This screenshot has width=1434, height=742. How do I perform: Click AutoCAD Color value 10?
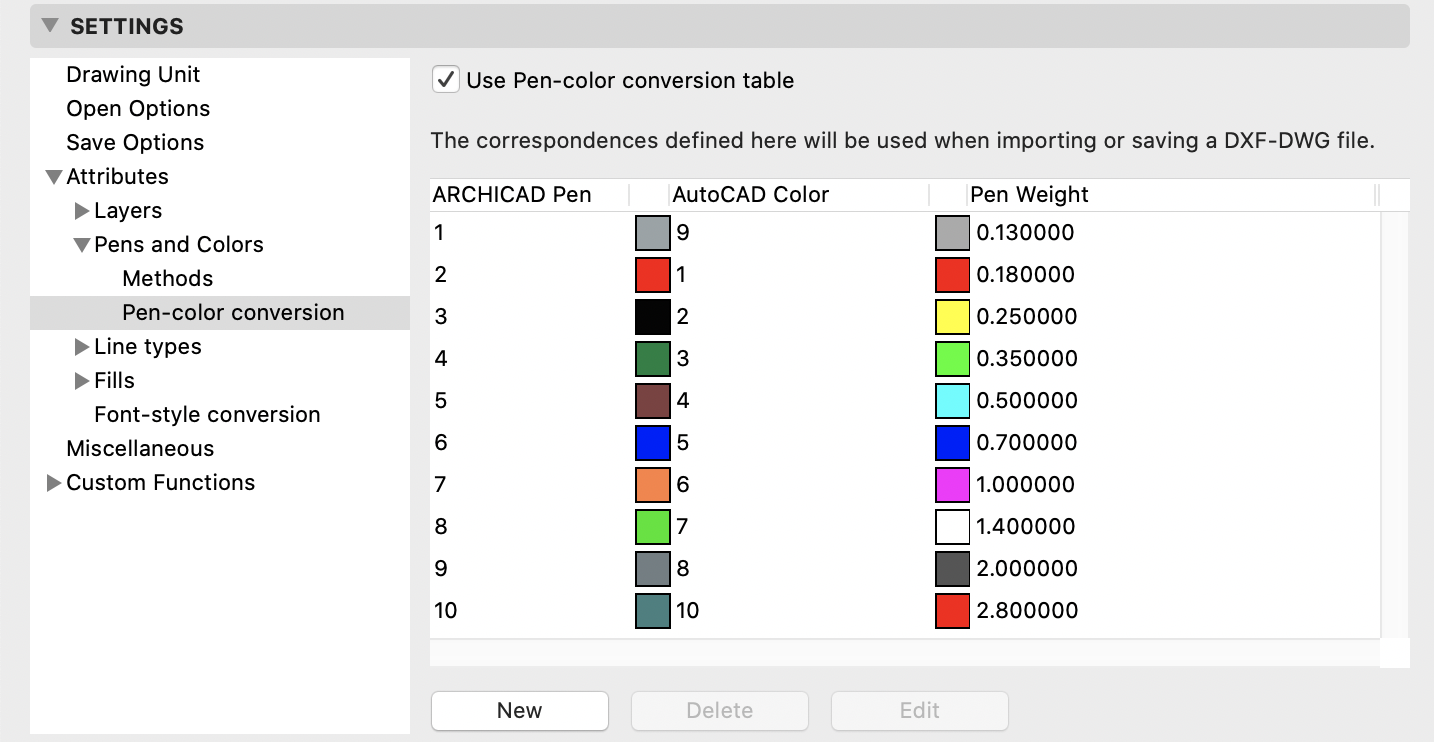click(x=688, y=611)
